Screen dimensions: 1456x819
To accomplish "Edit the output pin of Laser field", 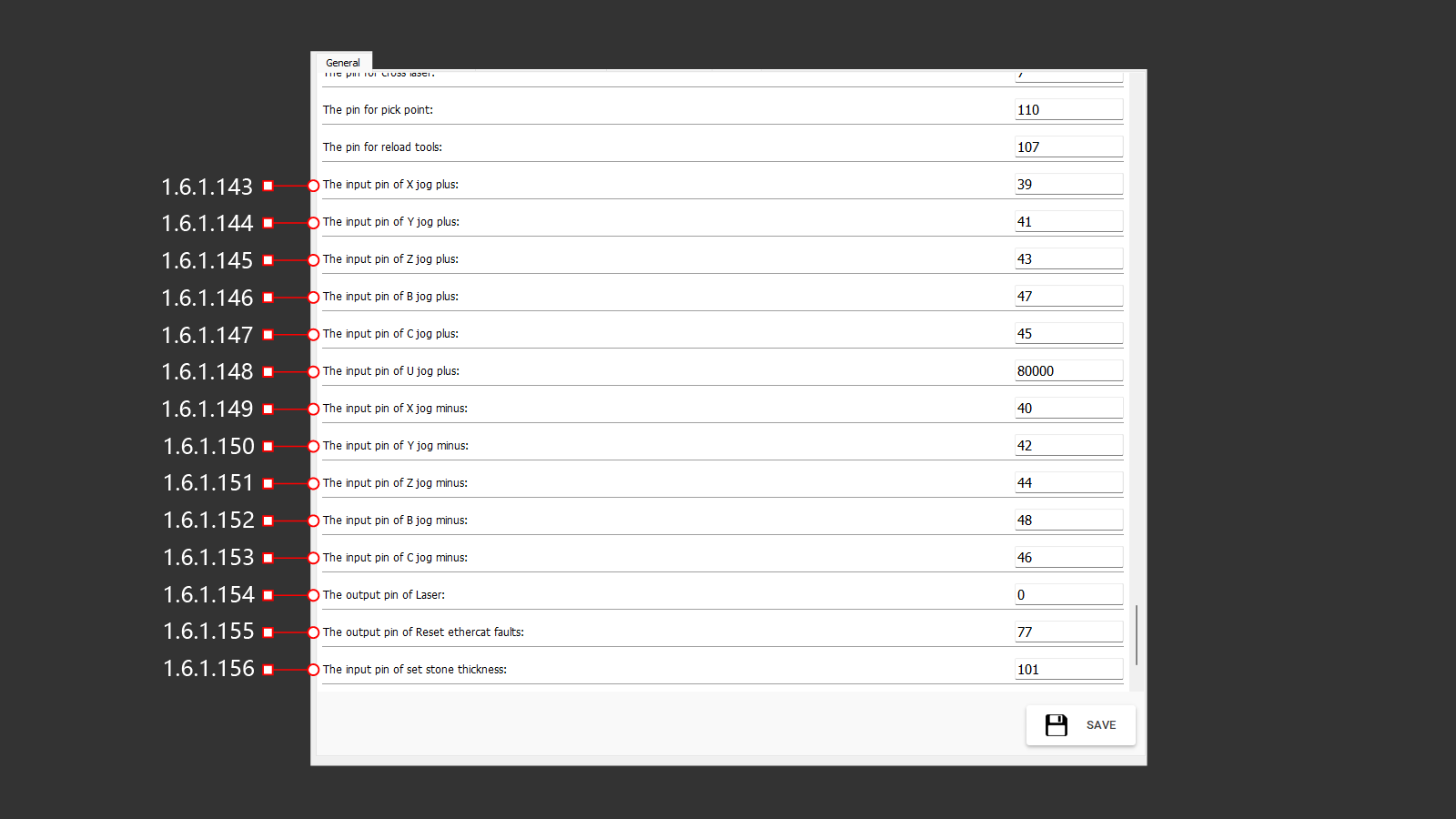I will coord(1067,595).
